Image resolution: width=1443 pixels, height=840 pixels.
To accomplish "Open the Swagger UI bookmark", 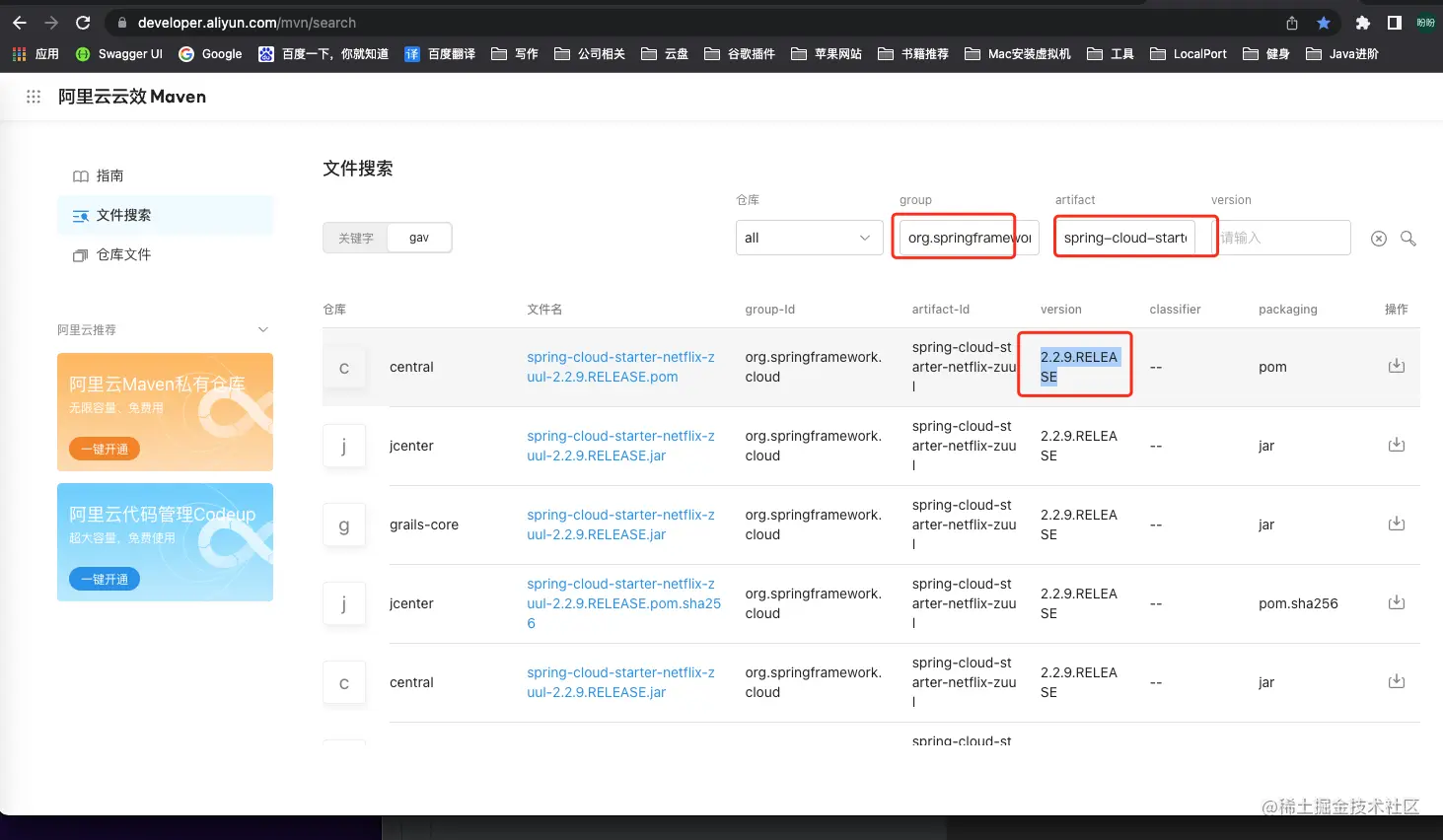I will pos(119,54).
